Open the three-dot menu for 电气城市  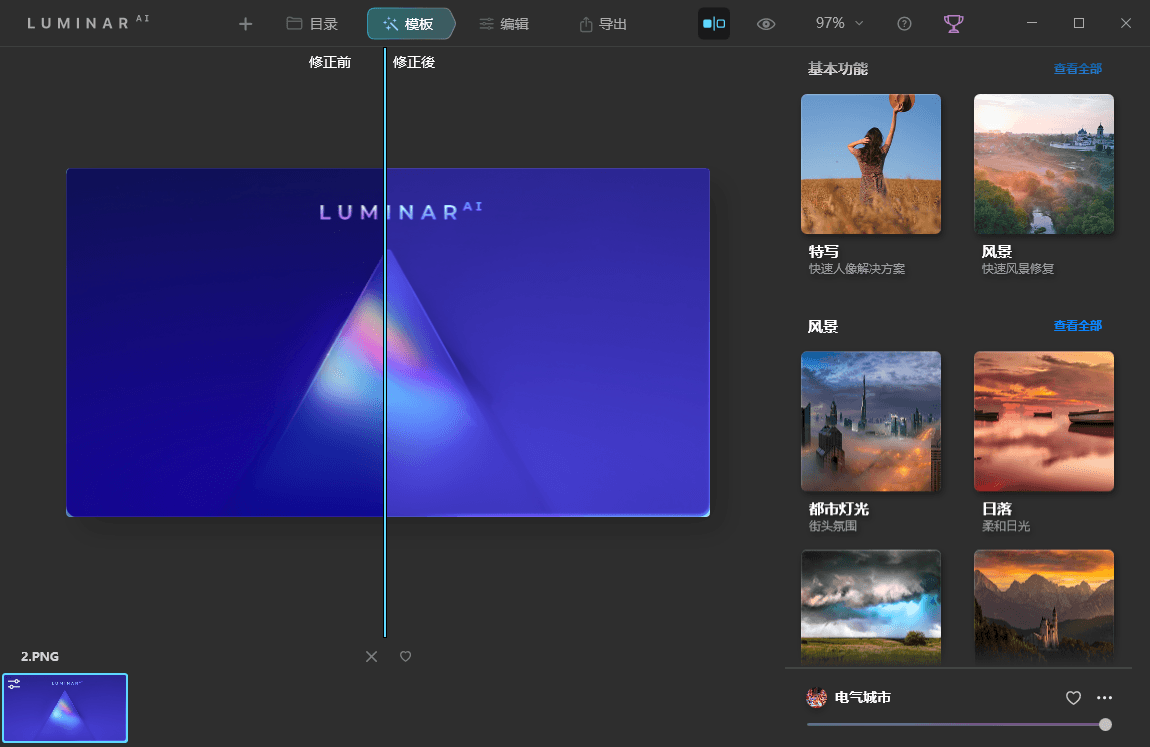tap(1105, 698)
